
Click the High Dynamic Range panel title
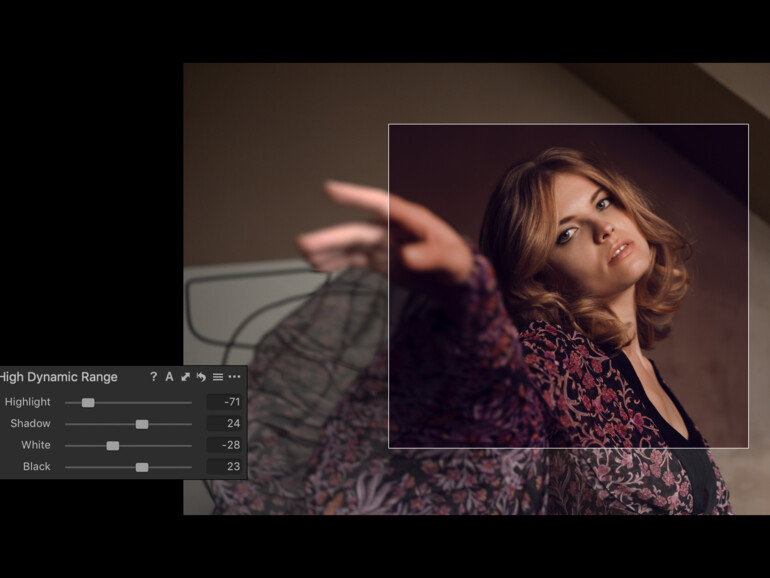pos(58,377)
